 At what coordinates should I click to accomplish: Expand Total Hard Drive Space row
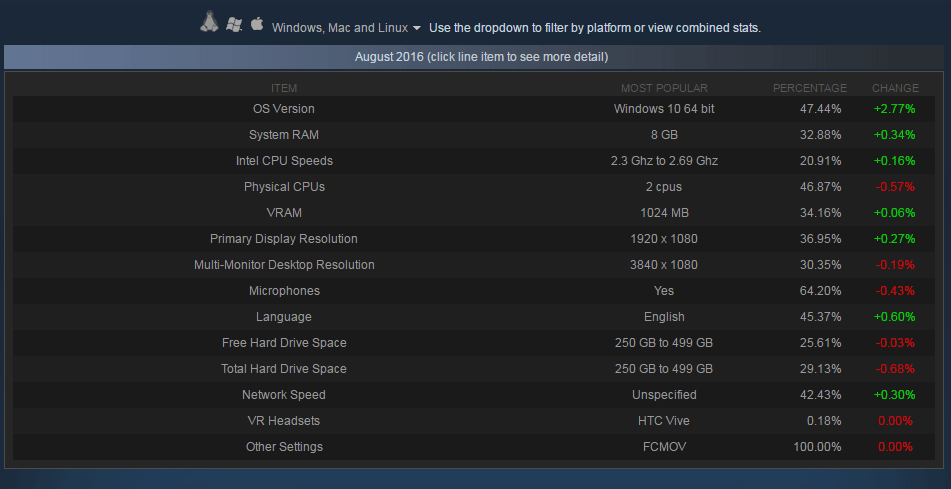[474, 369]
